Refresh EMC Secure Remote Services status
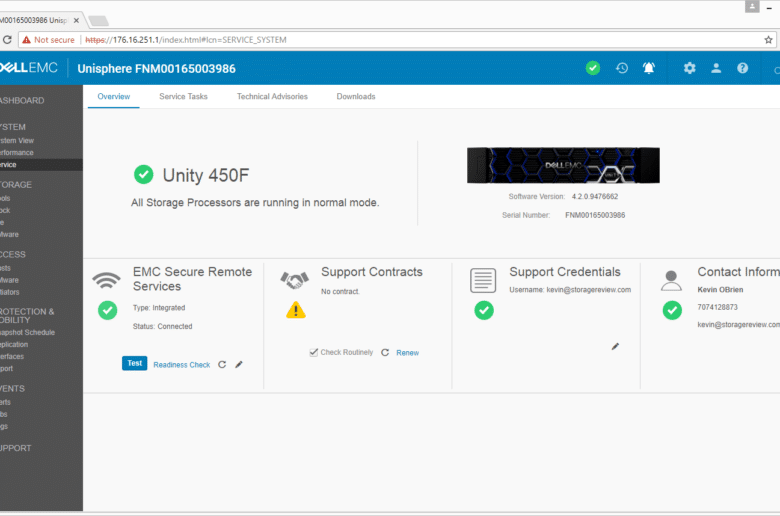The height and width of the screenshot is (516, 780). [x=222, y=365]
